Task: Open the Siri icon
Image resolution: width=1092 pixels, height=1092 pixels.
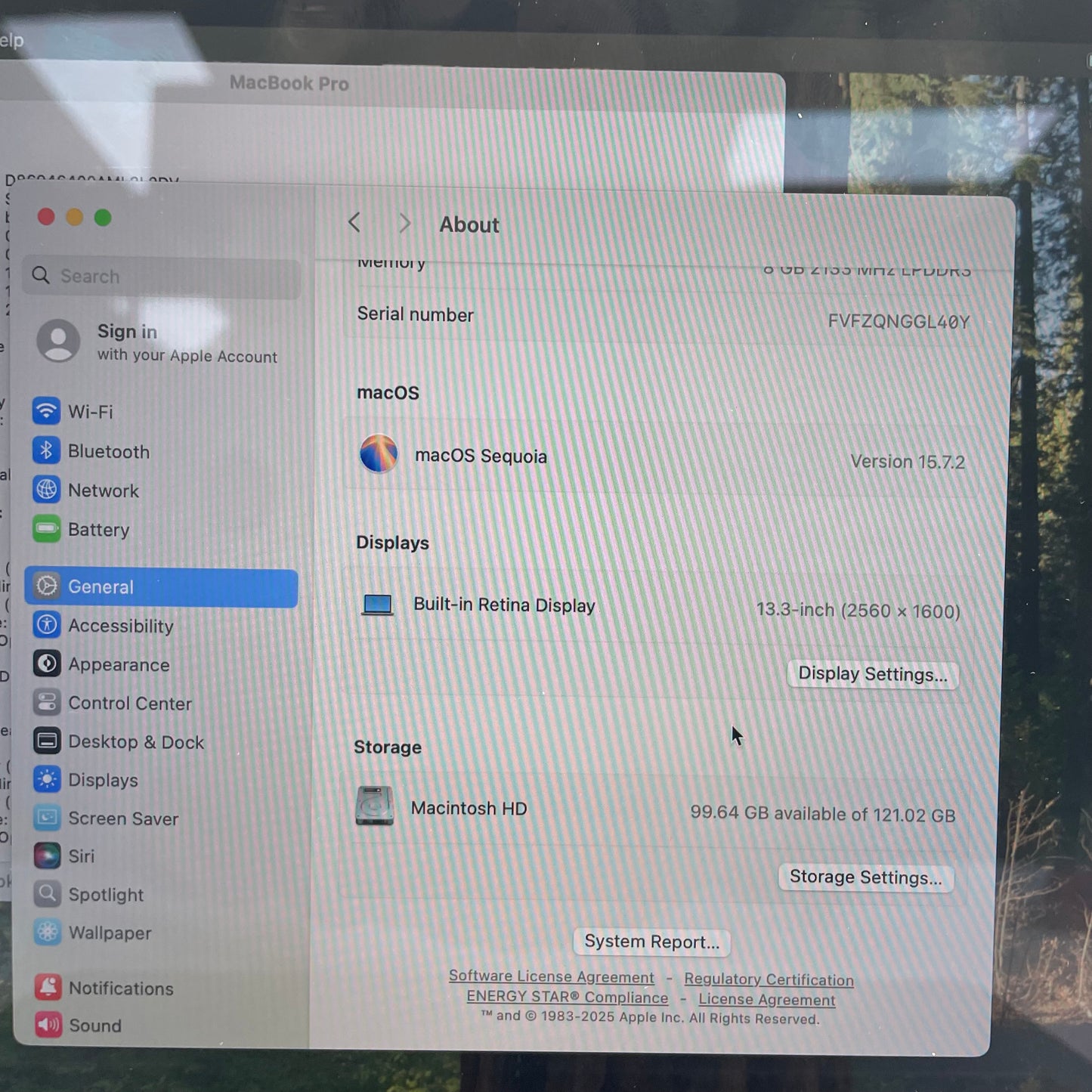Action: (47, 855)
